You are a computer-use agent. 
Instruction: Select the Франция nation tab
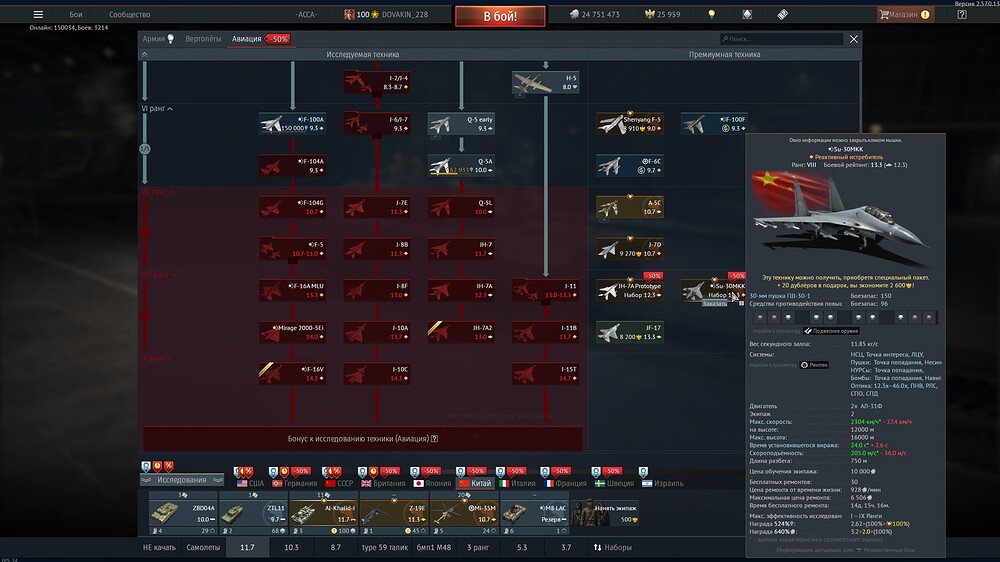click(x=564, y=484)
